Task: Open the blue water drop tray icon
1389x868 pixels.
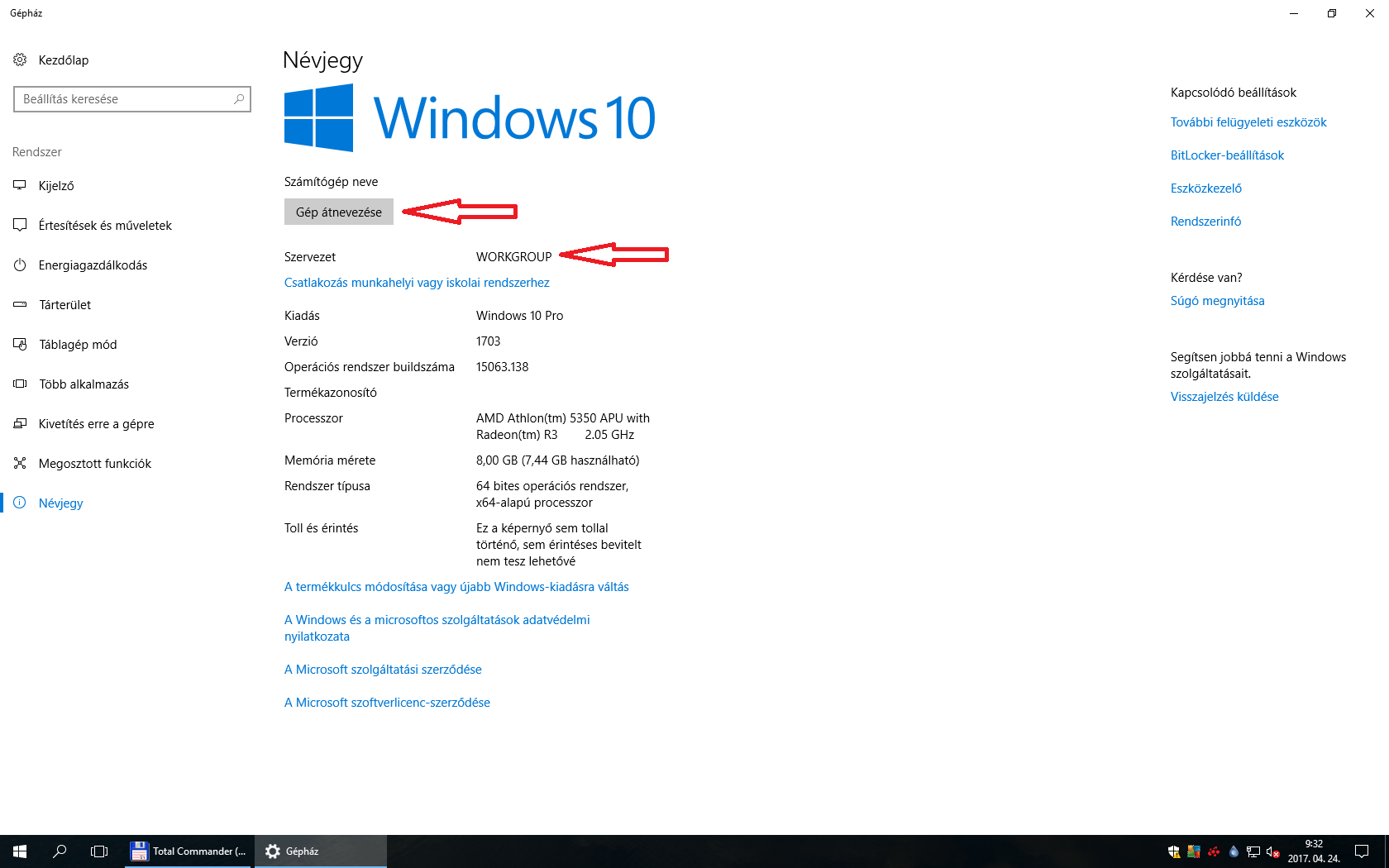Action: point(1234,851)
